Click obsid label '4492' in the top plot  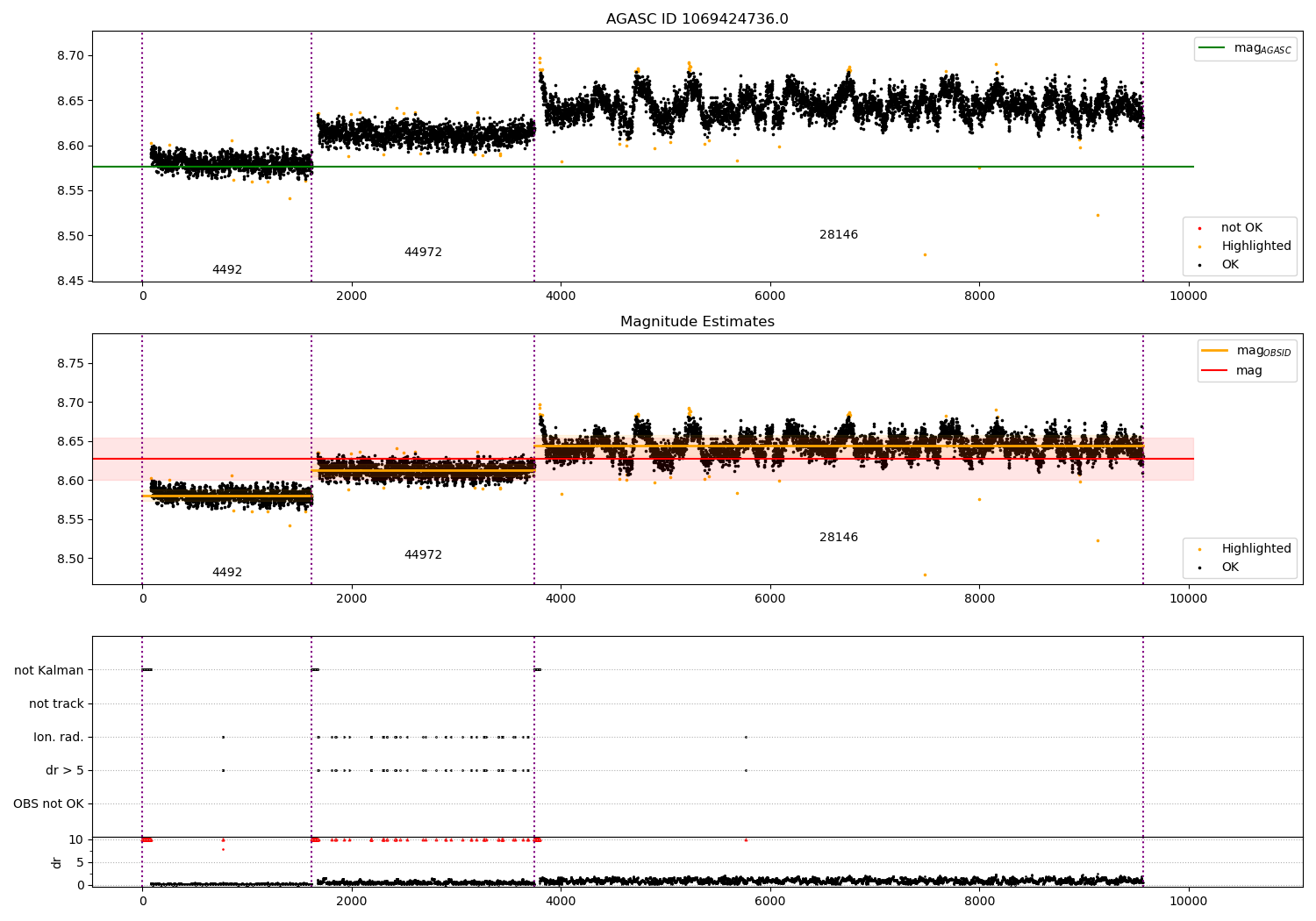(x=227, y=270)
